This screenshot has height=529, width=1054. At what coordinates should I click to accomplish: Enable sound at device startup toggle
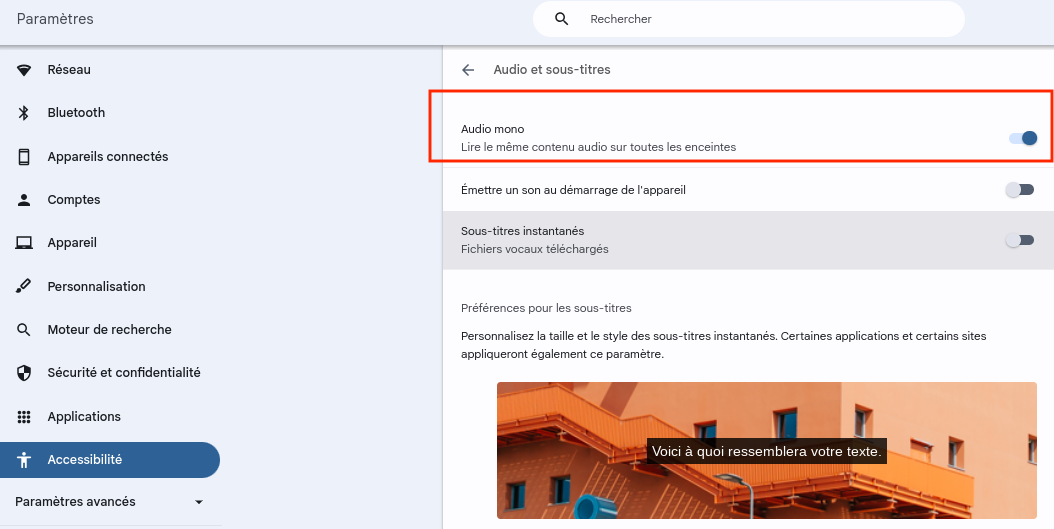(1019, 190)
